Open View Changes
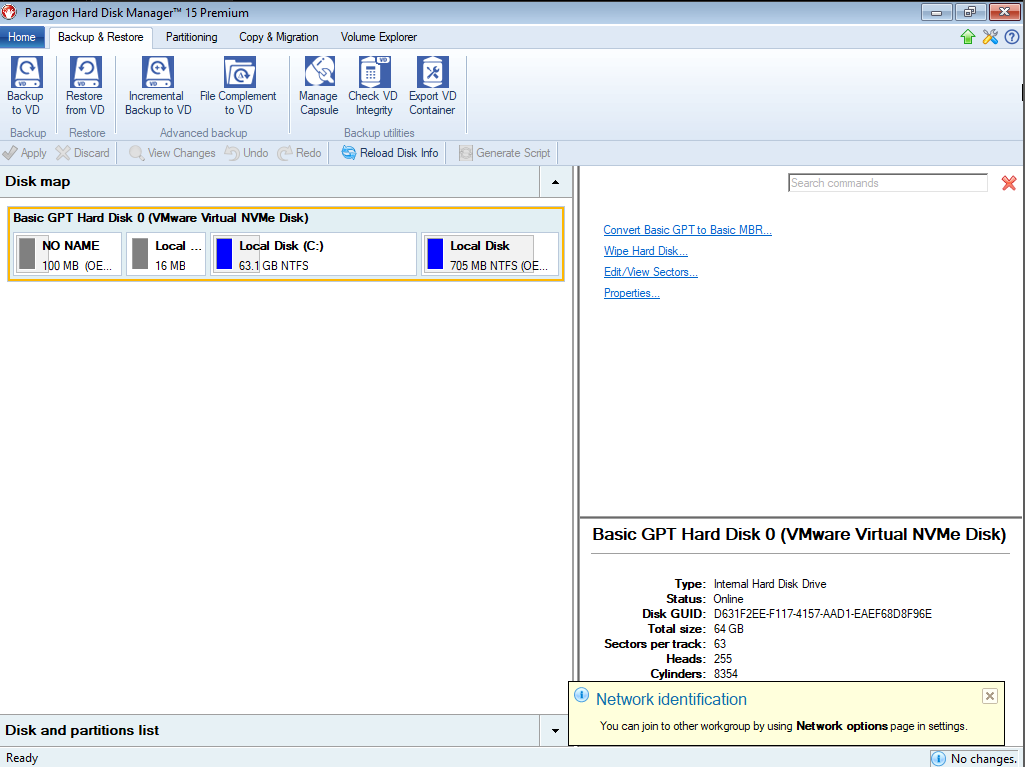 (x=173, y=153)
